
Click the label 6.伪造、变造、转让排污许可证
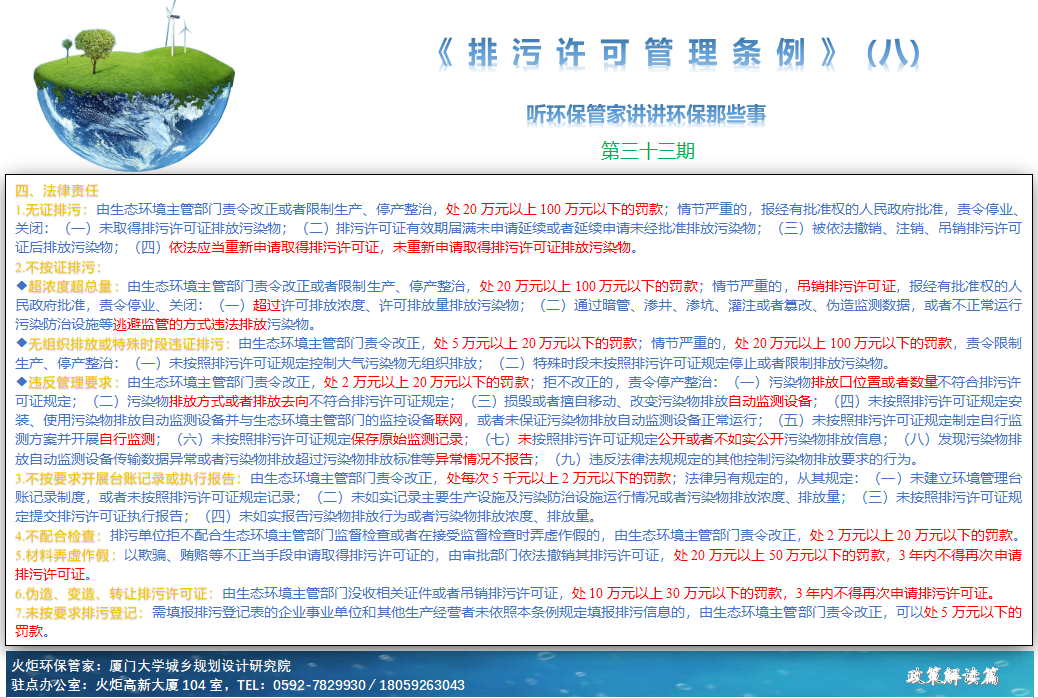point(112,593)
